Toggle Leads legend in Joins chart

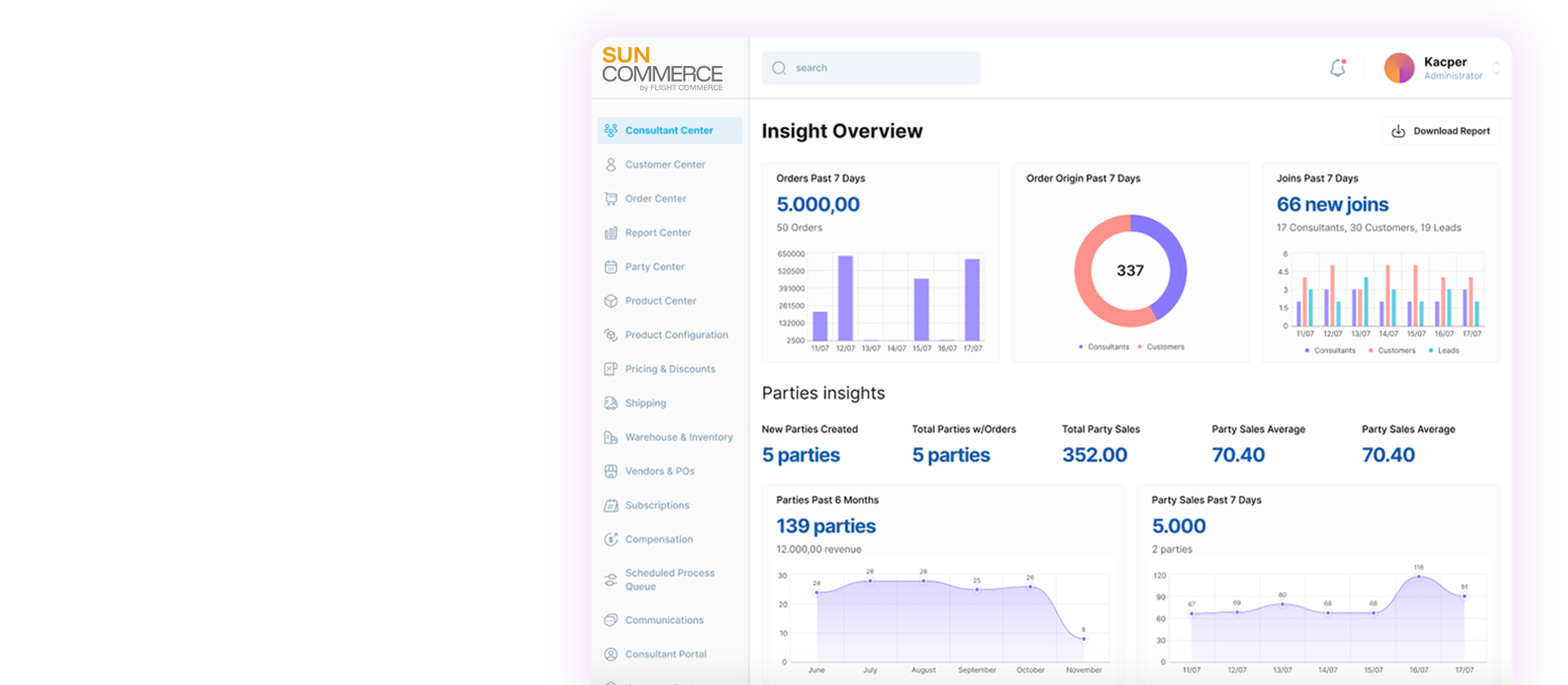pyautogui.click(x=1443, y=351)
